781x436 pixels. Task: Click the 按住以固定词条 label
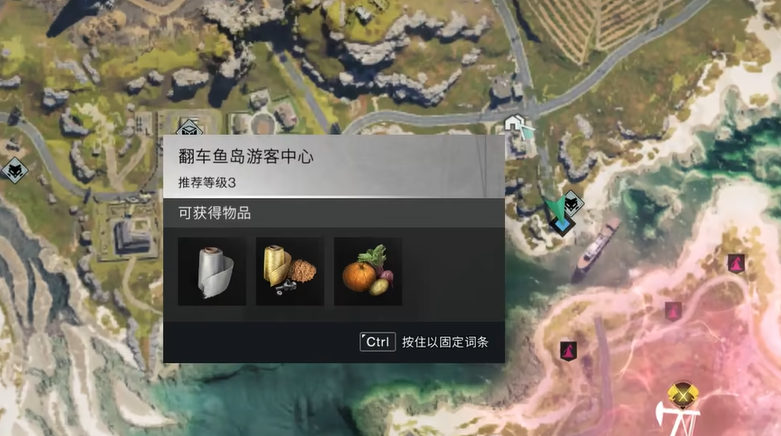click(445, 342)
